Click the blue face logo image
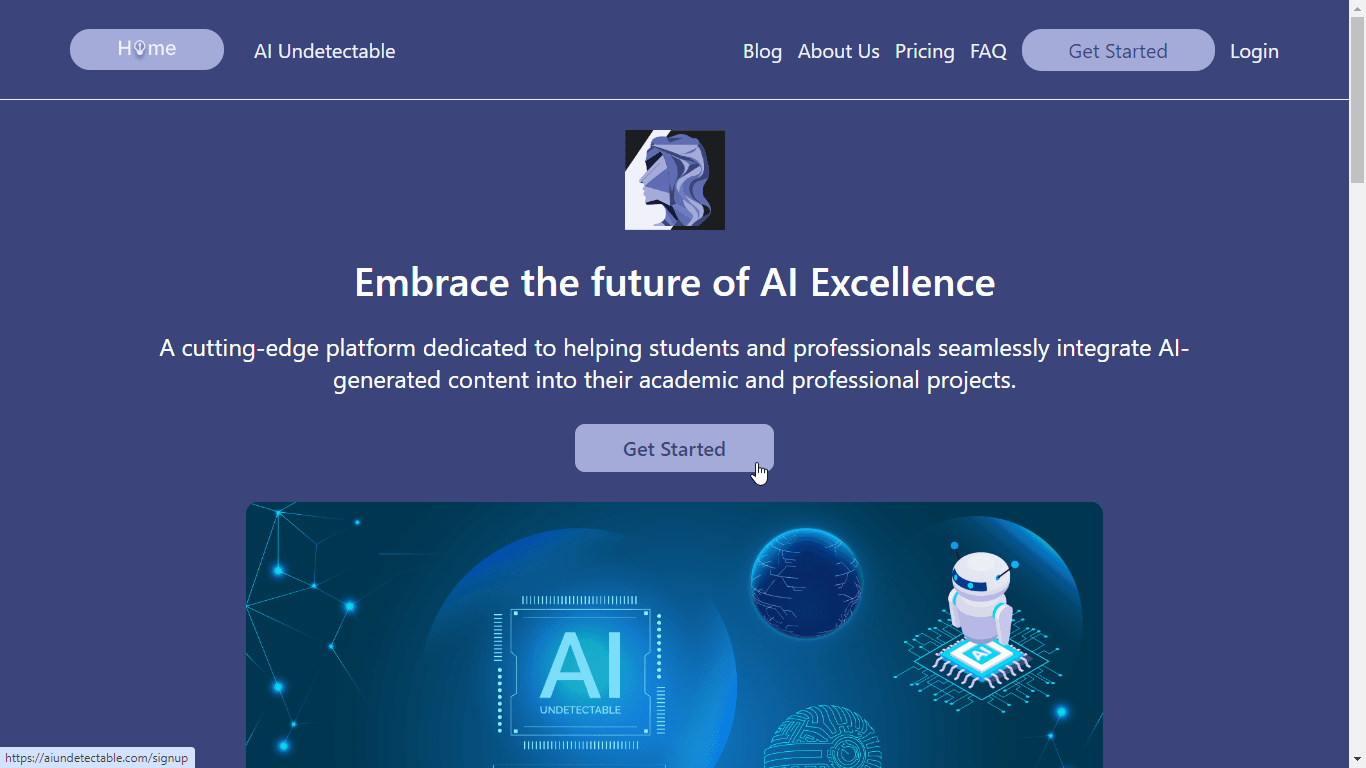The image size is (1366, 768). click(x=675, y=180)
